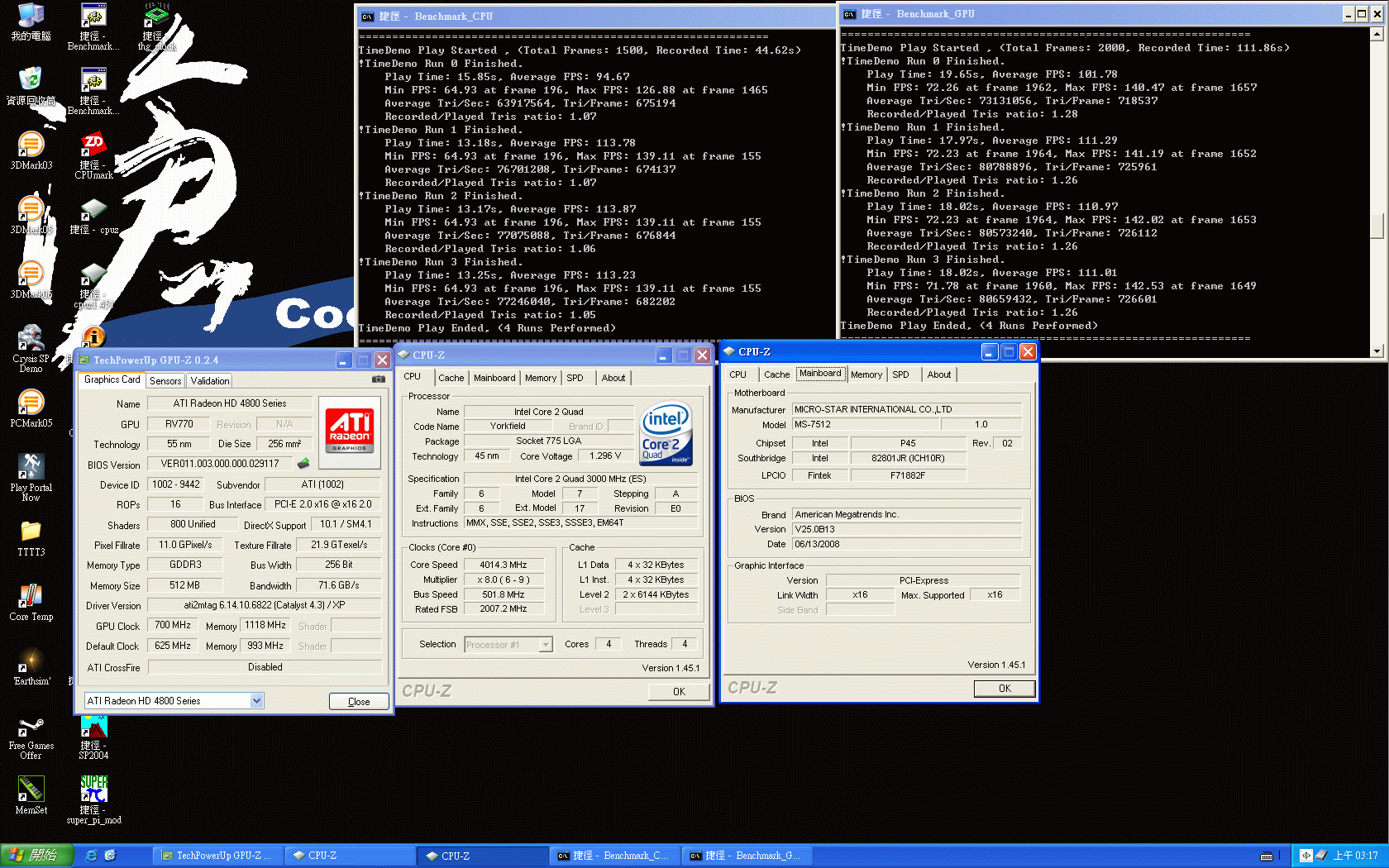1389x868 pixels.
Task: Open the 3DMark06 desktop shortcut
Action: pos(31,279)
